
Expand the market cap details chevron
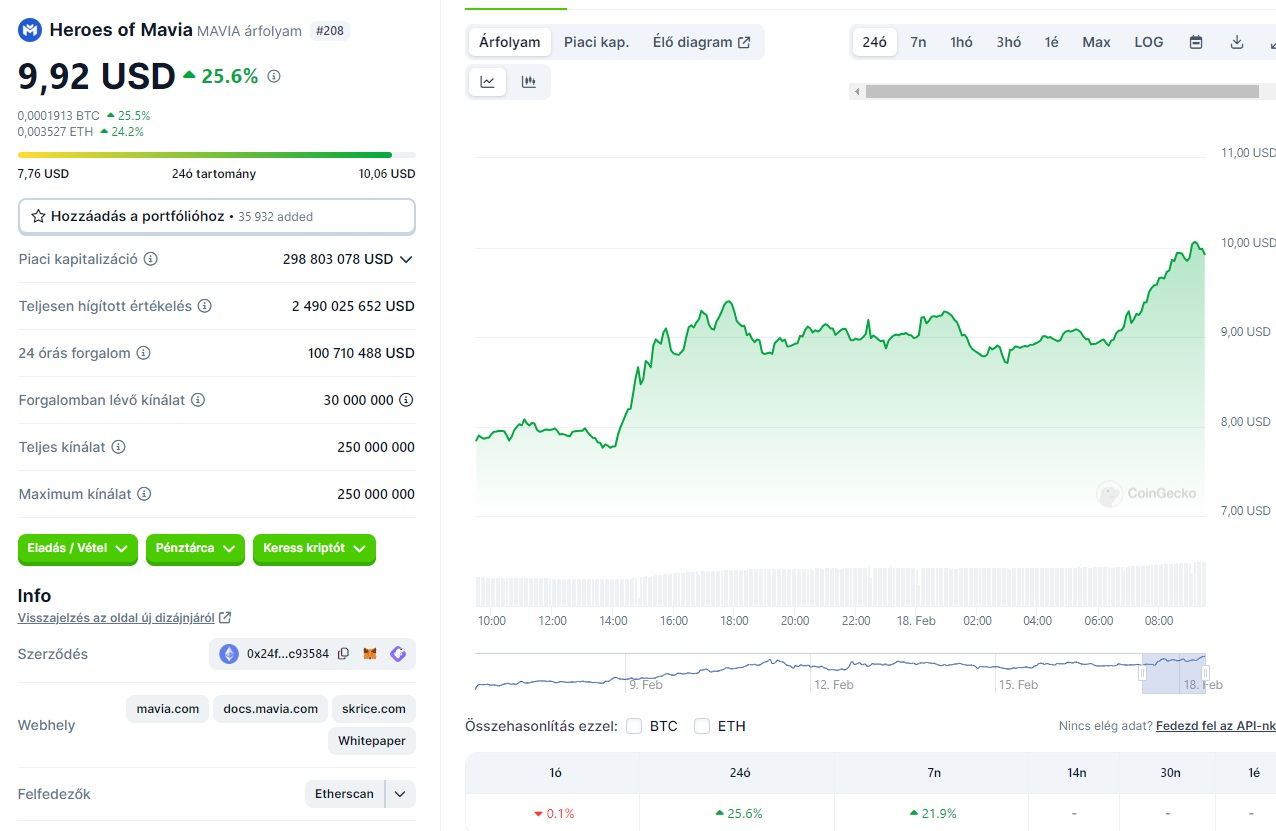pos(406,259)
